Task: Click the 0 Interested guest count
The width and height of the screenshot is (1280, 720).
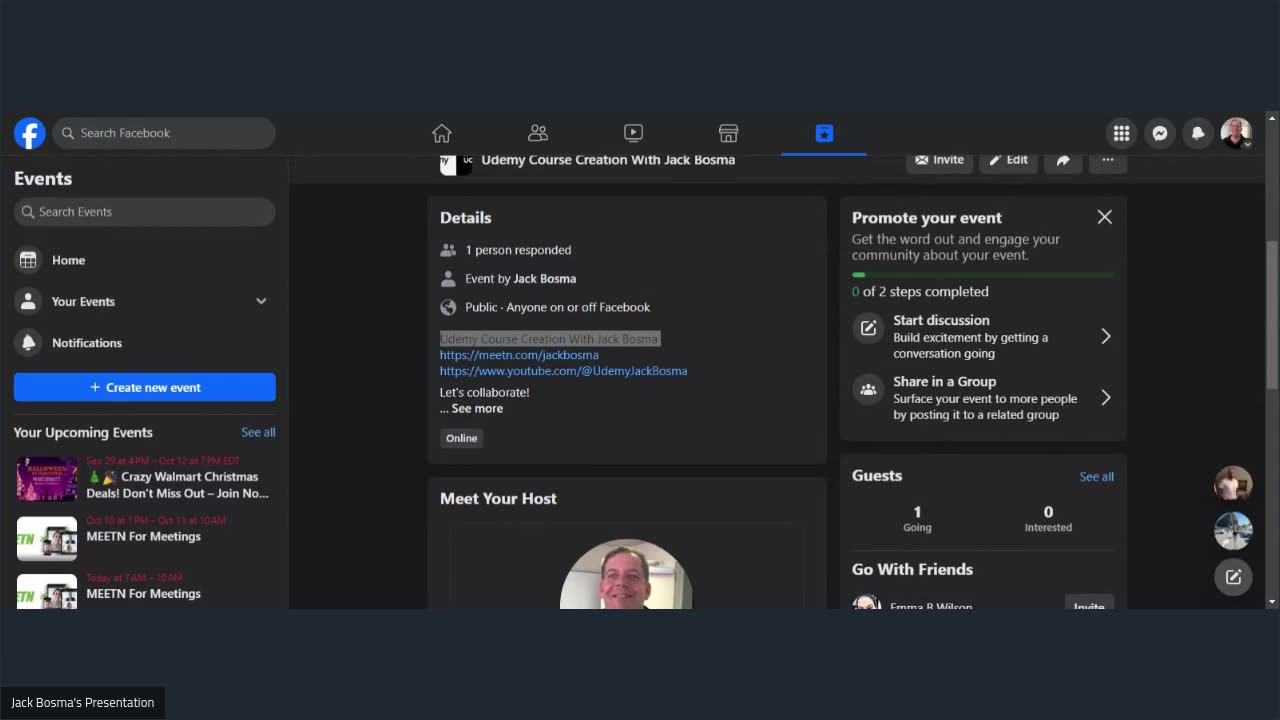Action: pyautogui.click(x=1048, y=518)
